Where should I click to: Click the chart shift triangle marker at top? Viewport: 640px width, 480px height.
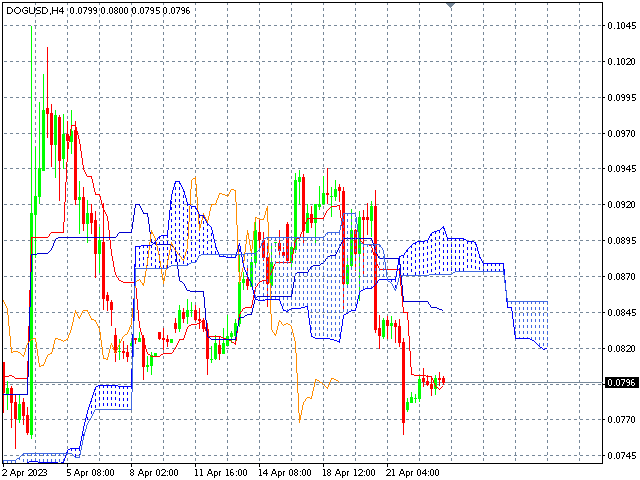450,5
